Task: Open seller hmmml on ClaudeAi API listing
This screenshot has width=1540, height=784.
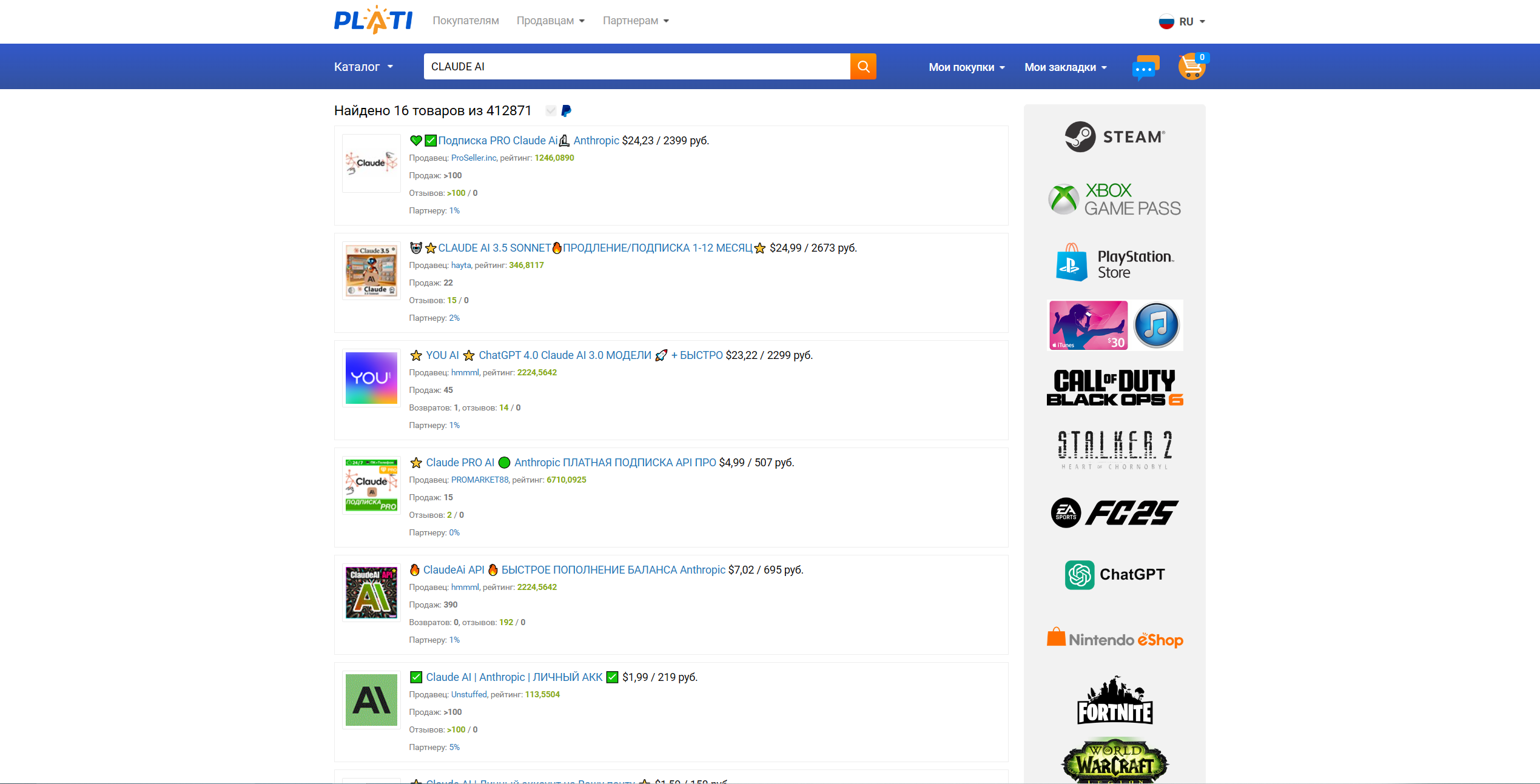Action: (465, 587)
